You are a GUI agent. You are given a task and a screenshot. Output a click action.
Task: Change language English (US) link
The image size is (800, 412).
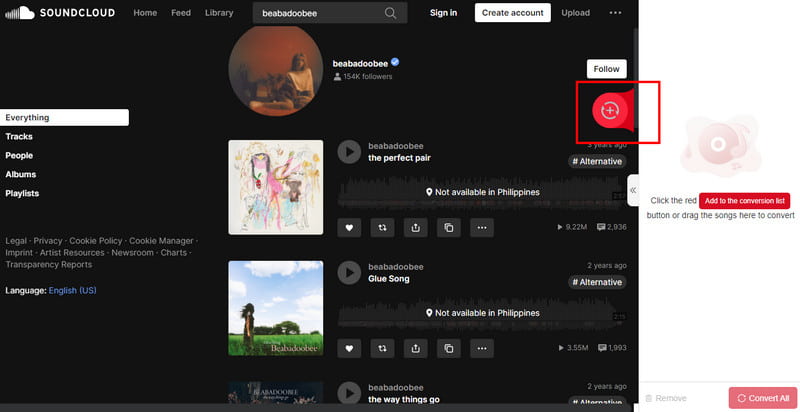pos(72,291)
